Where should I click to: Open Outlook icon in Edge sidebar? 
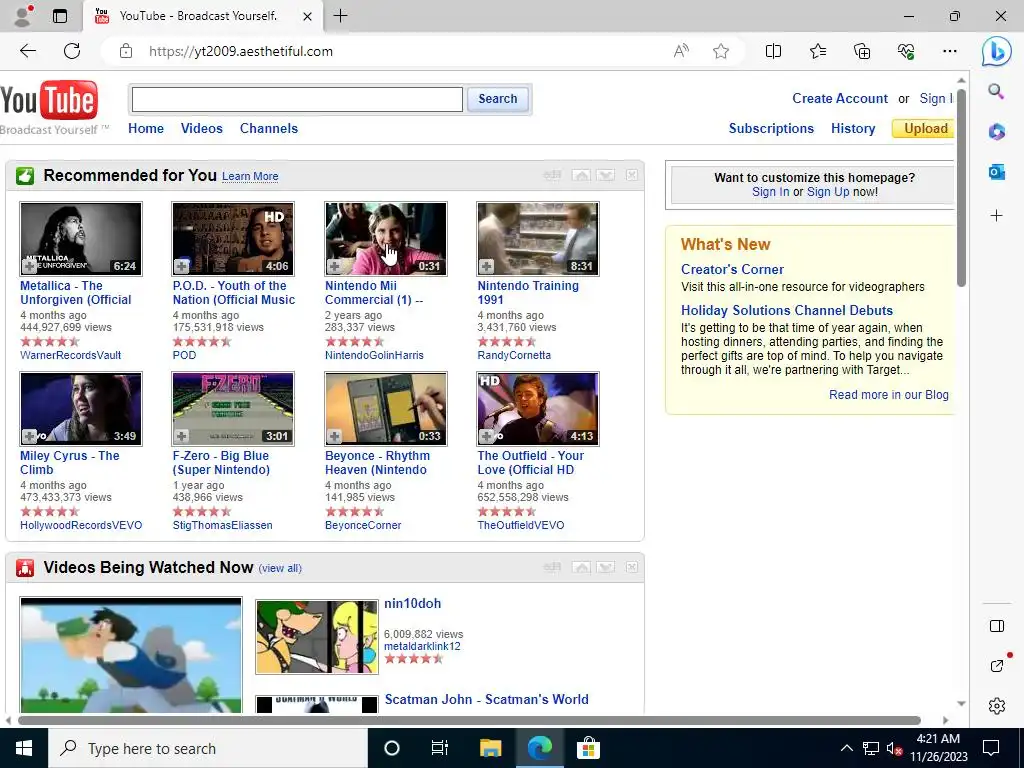[x=997, y=172]
